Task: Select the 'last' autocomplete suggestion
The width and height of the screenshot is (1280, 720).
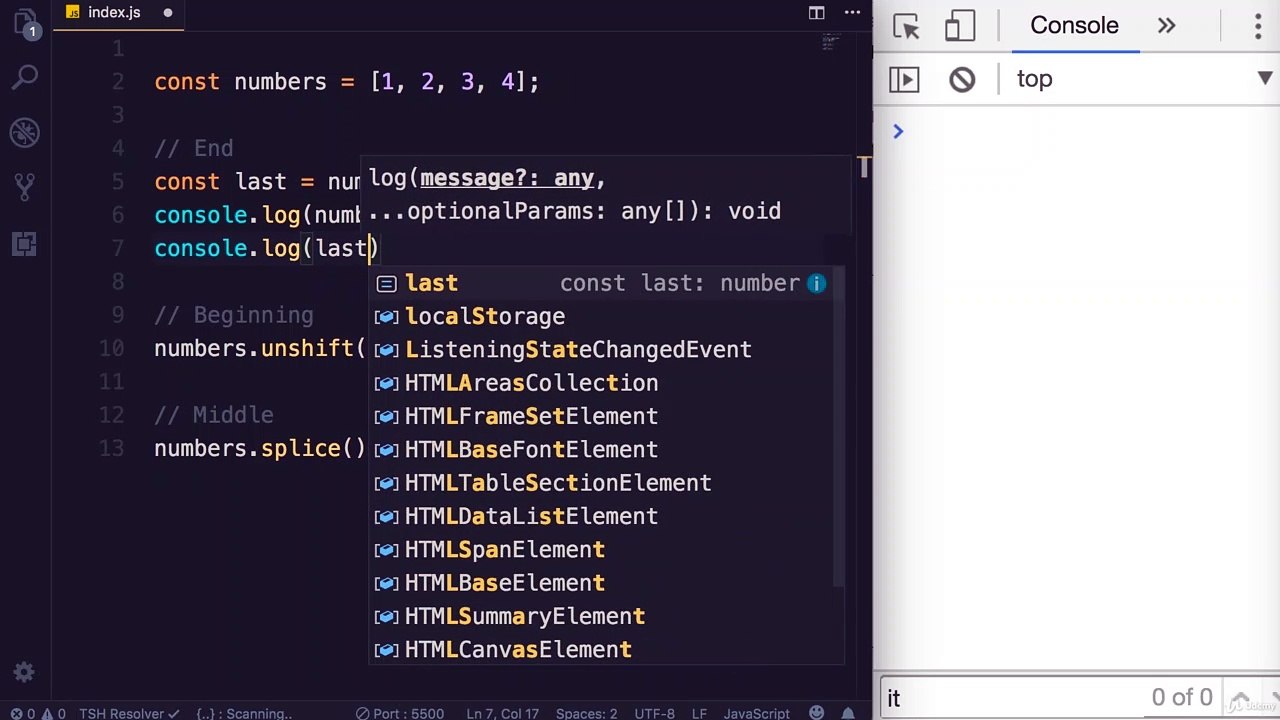Action: [x=607, y=283]
